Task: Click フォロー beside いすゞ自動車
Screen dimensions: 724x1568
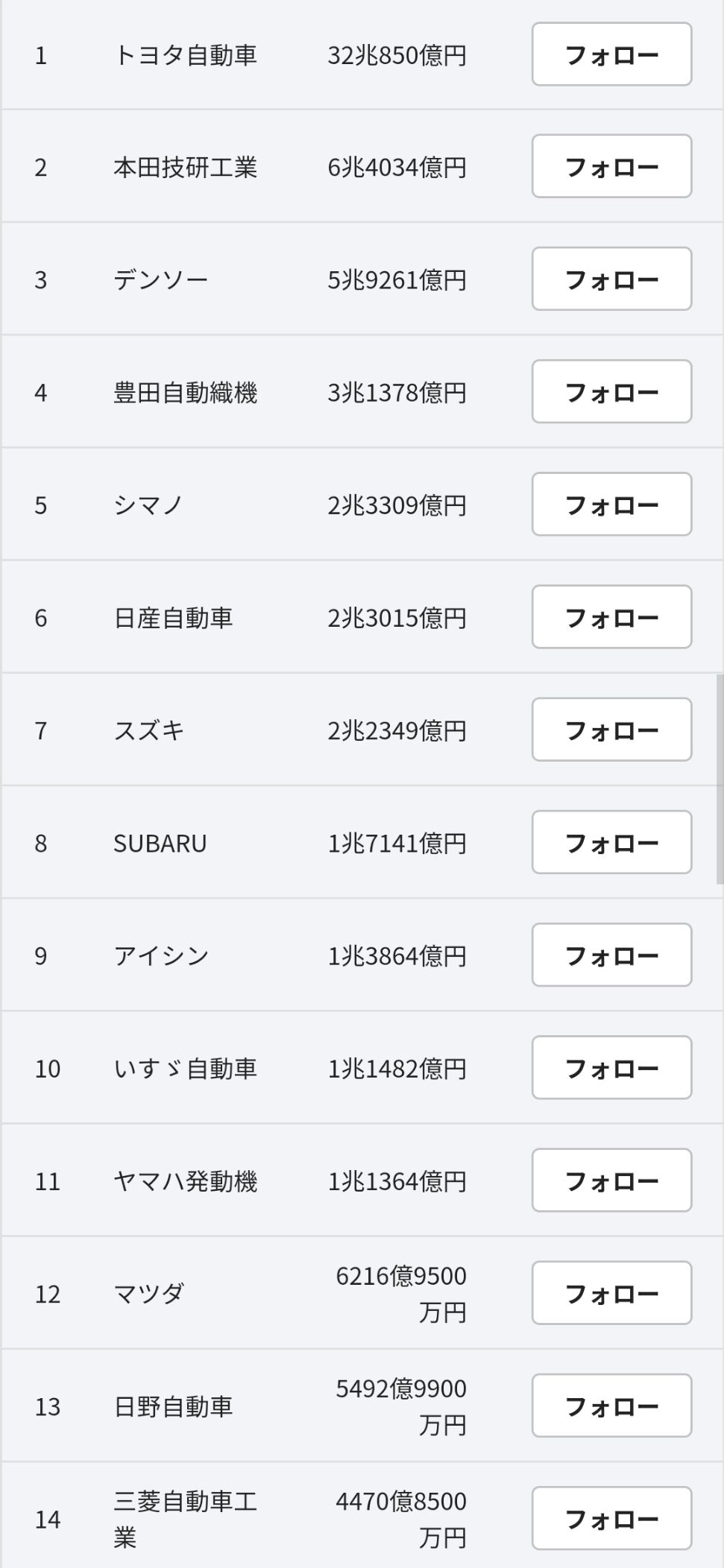Action: [611, 1068]
